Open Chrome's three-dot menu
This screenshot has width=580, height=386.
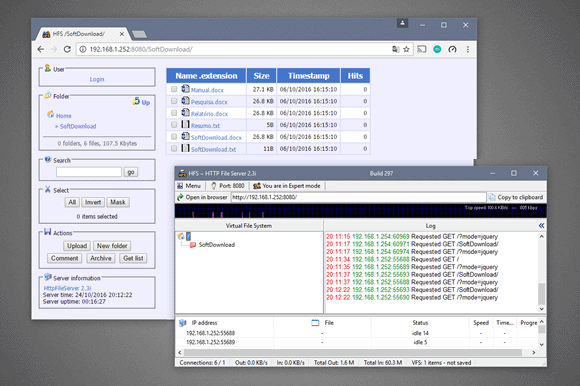tap(468, 49)
